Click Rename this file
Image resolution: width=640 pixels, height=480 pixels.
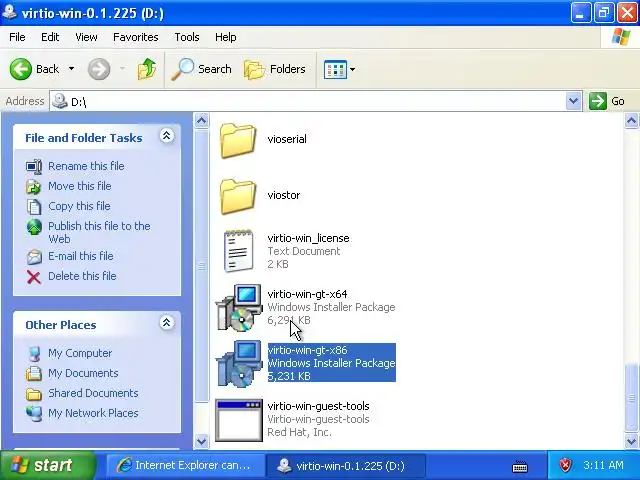(86, 166)
